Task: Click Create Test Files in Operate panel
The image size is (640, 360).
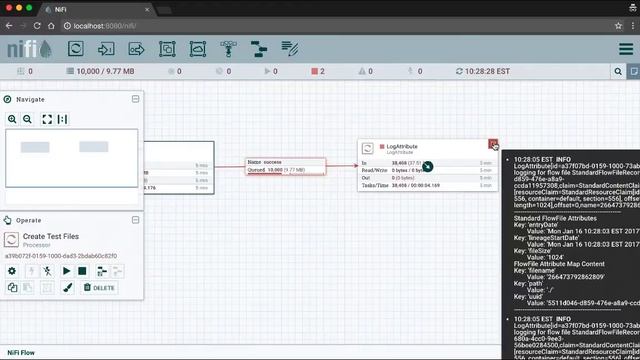Action: click(x=51, y=236)
